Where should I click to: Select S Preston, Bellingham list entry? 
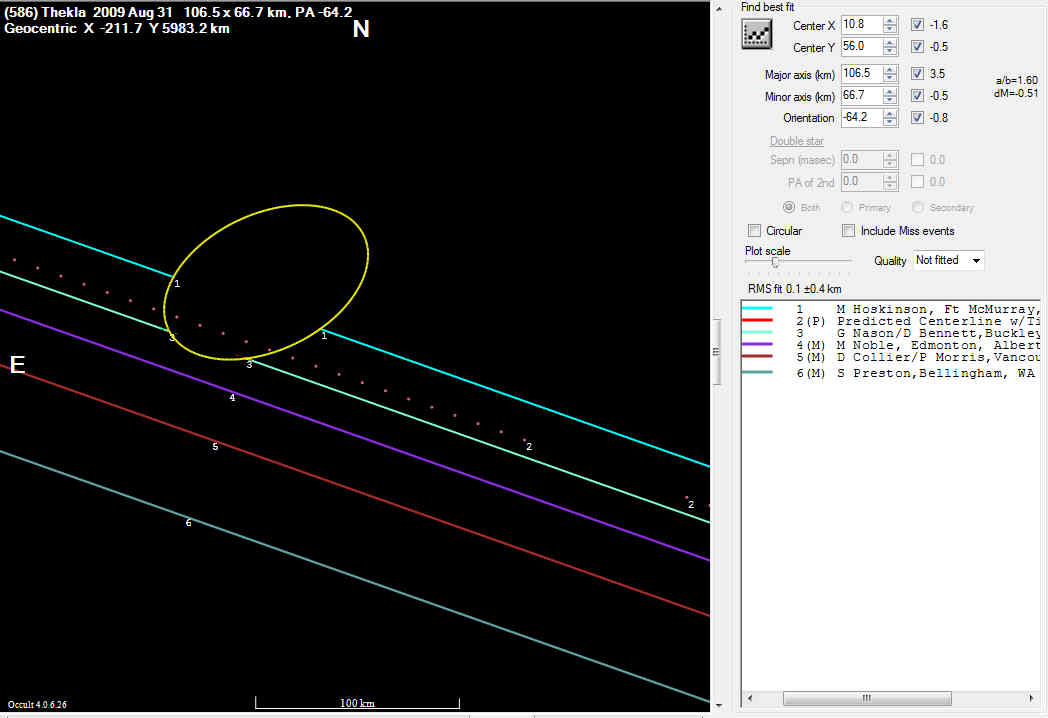(x=890, y=373)
